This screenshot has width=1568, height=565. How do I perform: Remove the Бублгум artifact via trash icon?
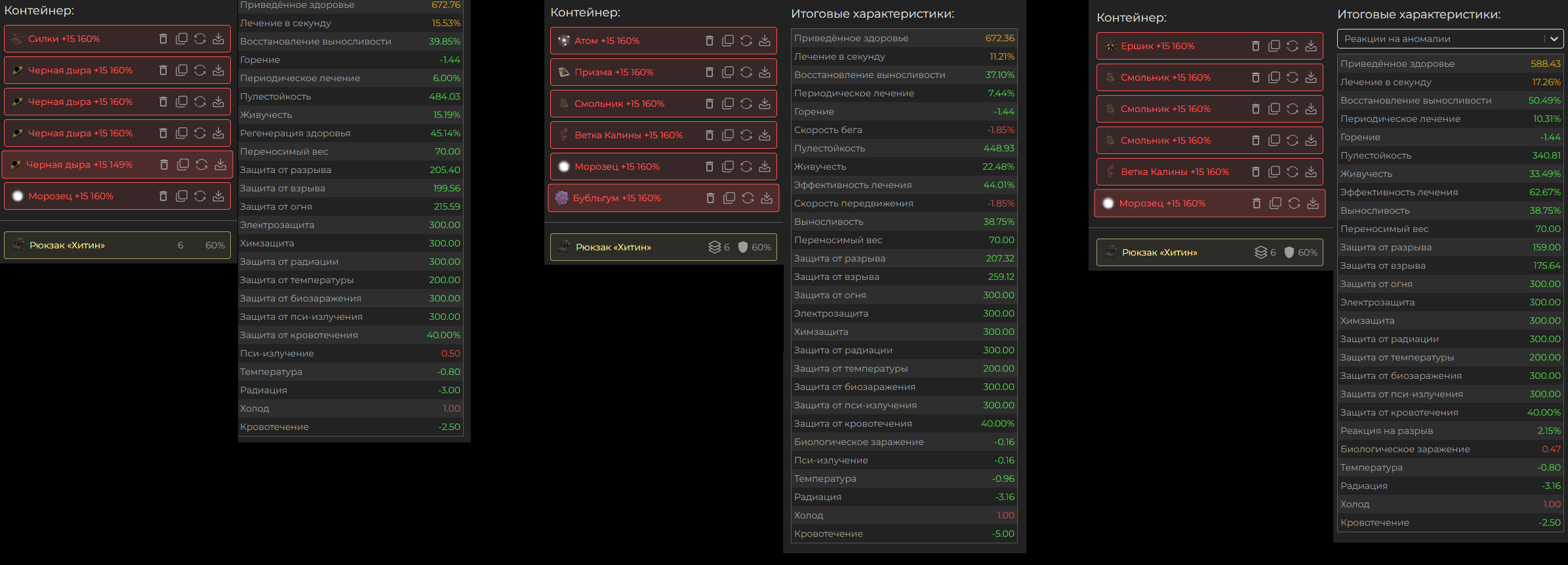tap(710, 198)
